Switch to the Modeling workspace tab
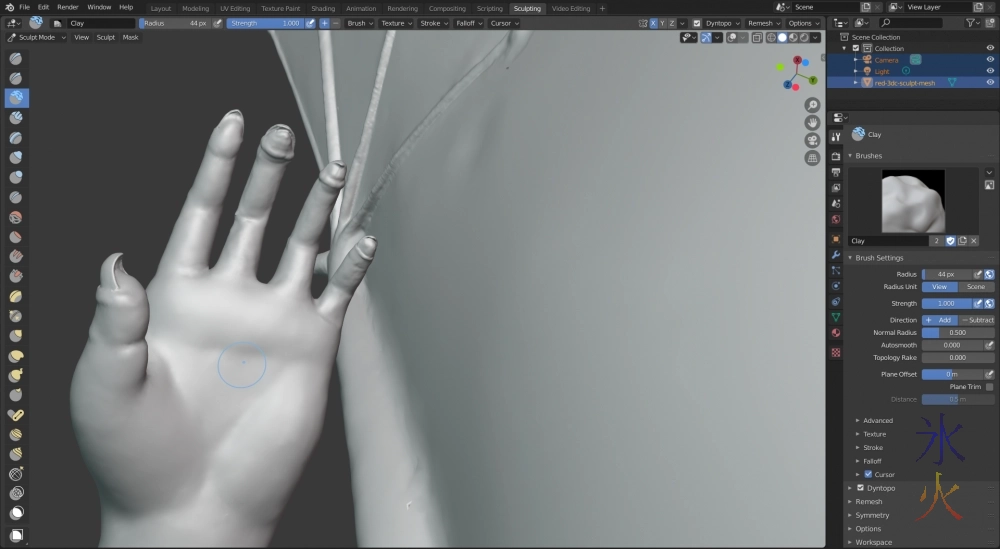 (x=195, y=8)
